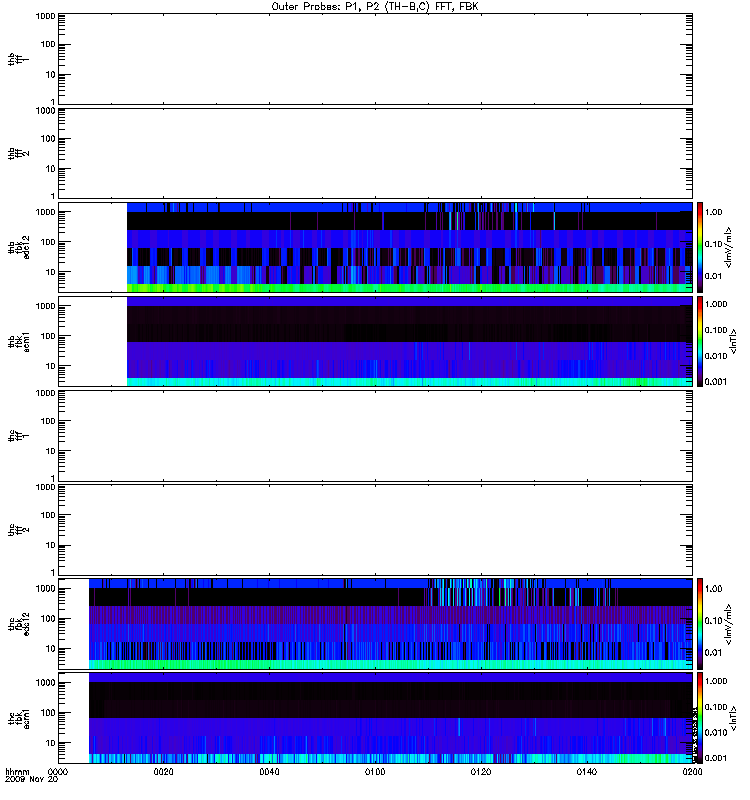Click '0.01' on thb edc12 color scale
This screenshot has width=750, height=800.
pos(713,276)
